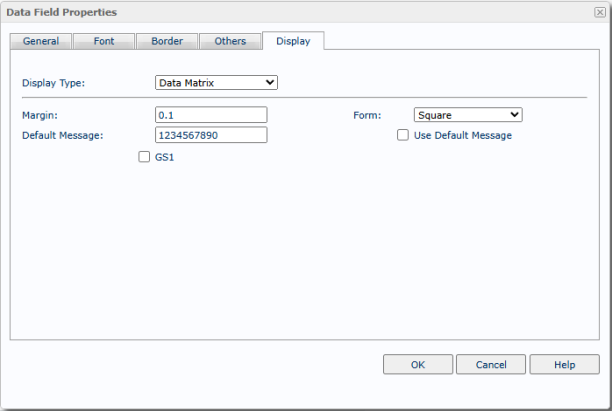Tick the GS1 checkbox
The width and height of the screenshot is (612, 411).
click(144, 157)
